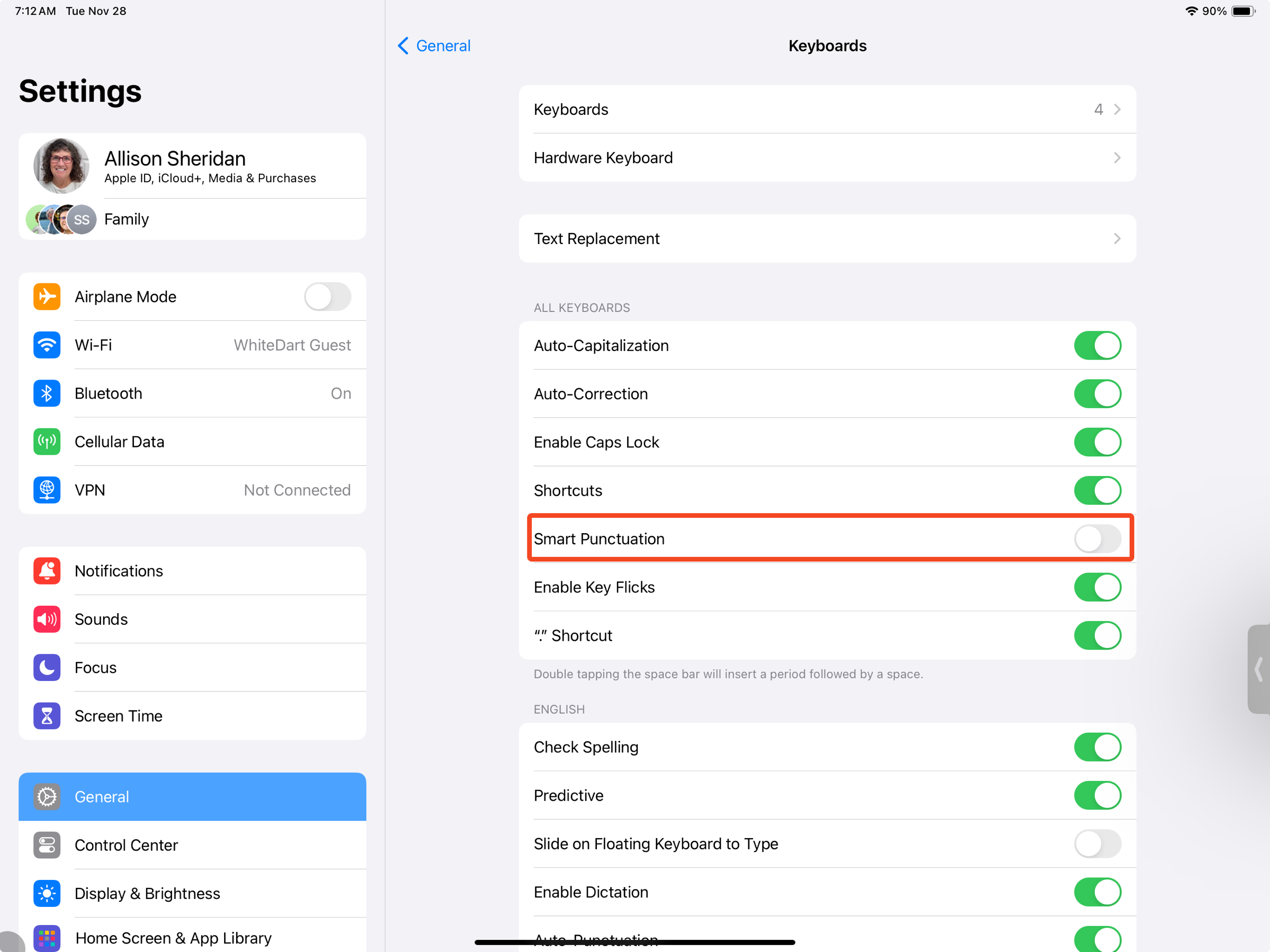Tap Allison Sheridan profile photo
This screenshot has width=1270, height=952.
[61, 166]
